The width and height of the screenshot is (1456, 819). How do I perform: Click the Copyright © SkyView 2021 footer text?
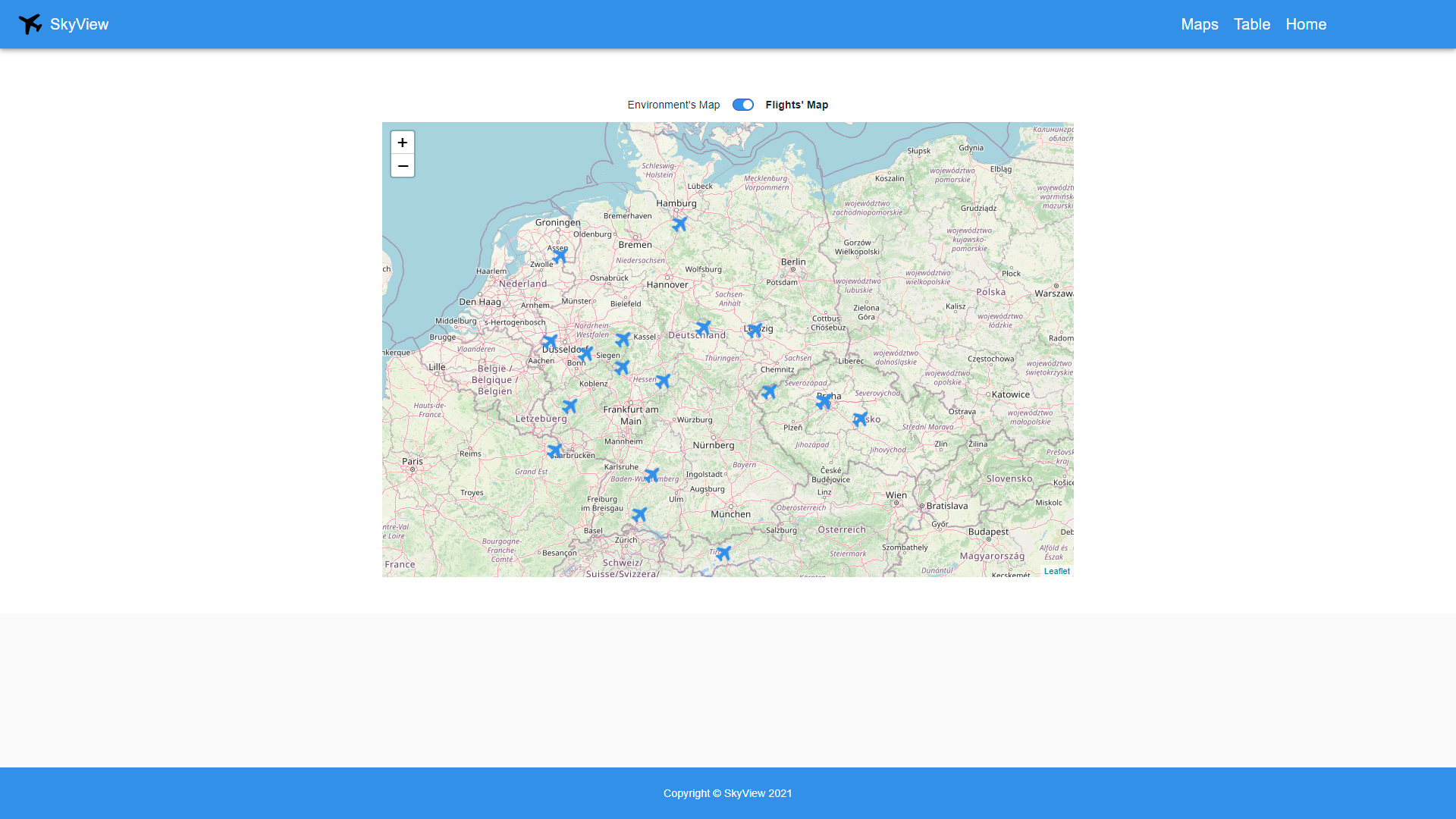click(728, 793)
